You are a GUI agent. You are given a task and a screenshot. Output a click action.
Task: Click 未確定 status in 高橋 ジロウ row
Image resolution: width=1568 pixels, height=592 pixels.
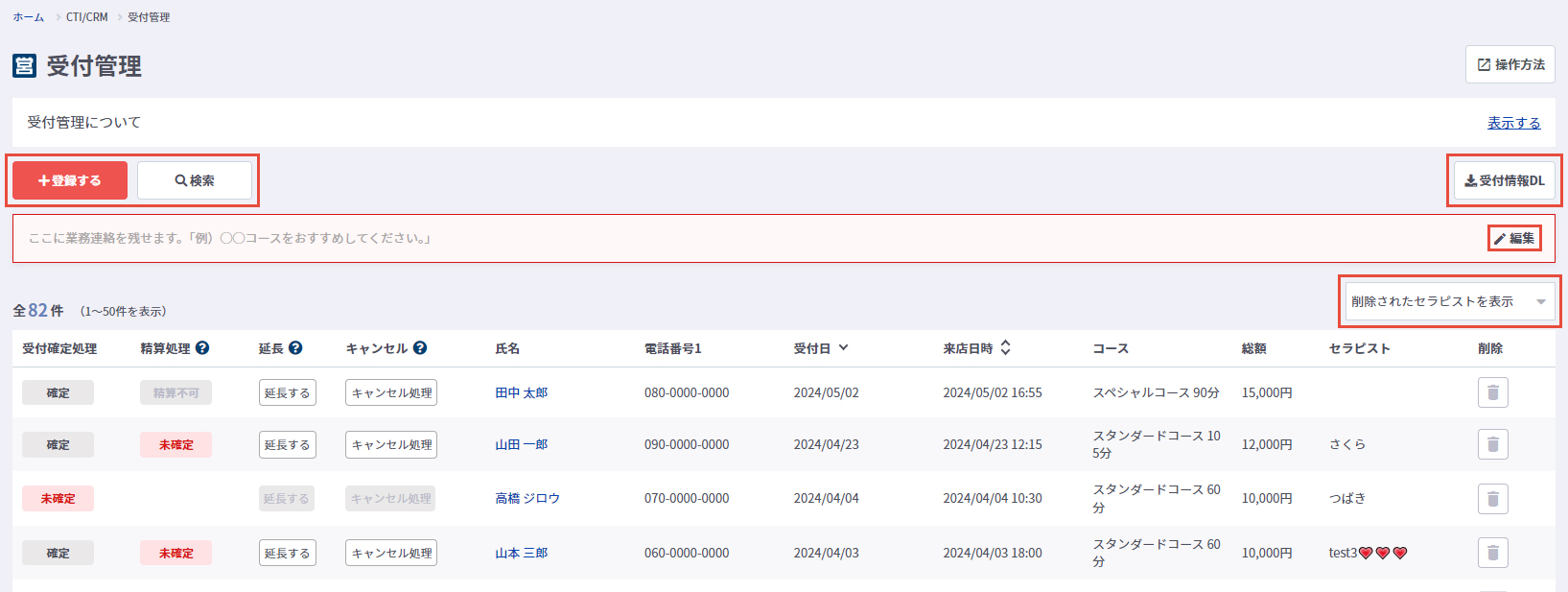[58, 499]
